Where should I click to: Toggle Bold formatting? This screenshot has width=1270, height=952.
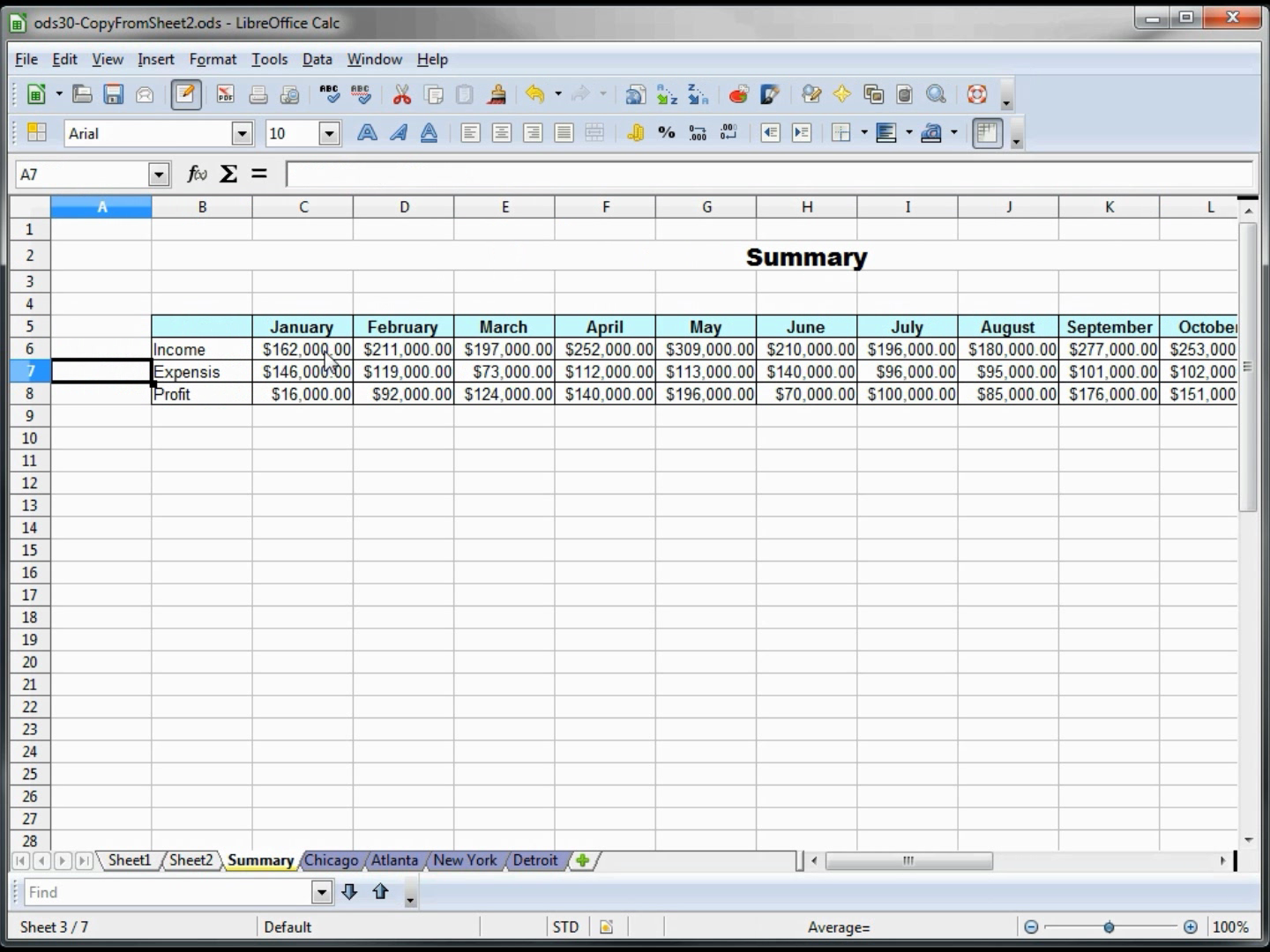coord(367,133)
